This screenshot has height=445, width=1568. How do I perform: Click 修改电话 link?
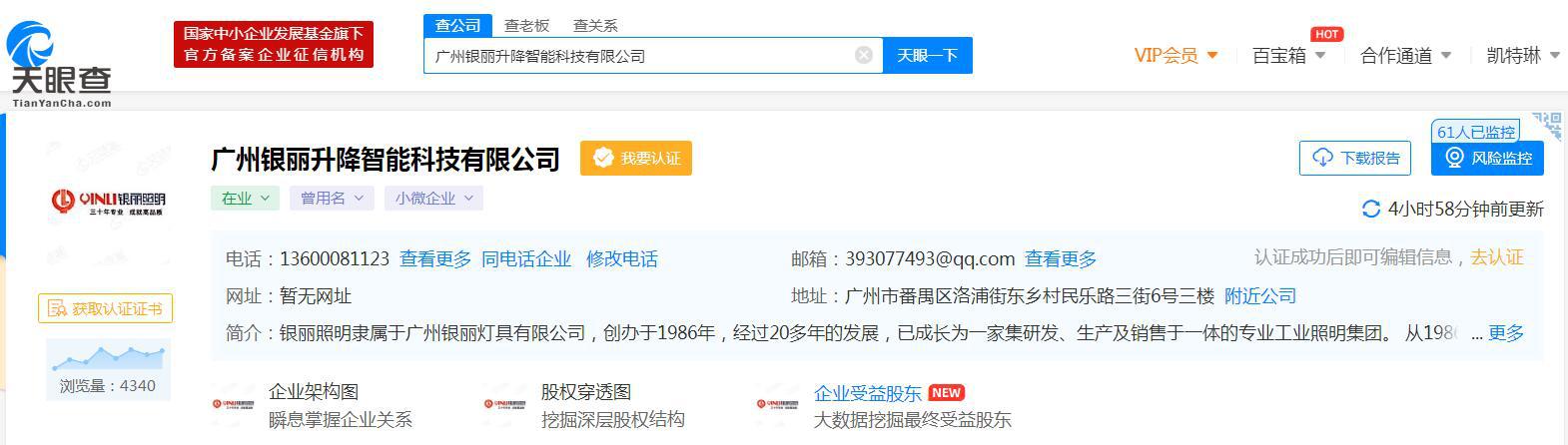622,259
